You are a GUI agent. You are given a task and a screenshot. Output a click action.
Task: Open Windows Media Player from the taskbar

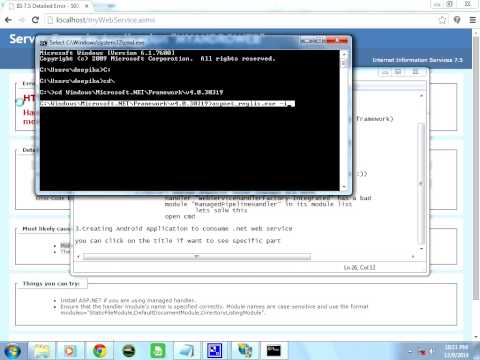(70, 351)
